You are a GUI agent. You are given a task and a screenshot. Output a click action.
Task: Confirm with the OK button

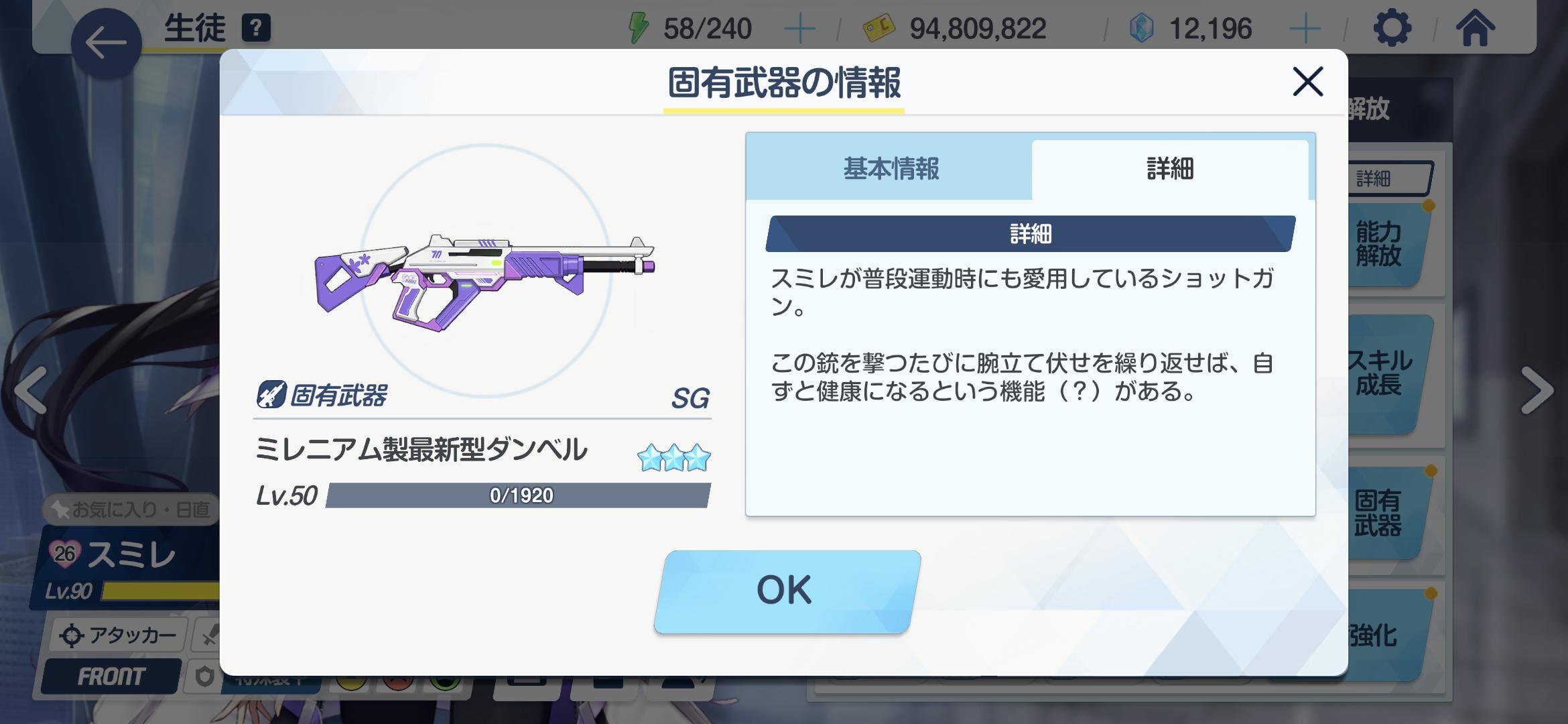787,591
